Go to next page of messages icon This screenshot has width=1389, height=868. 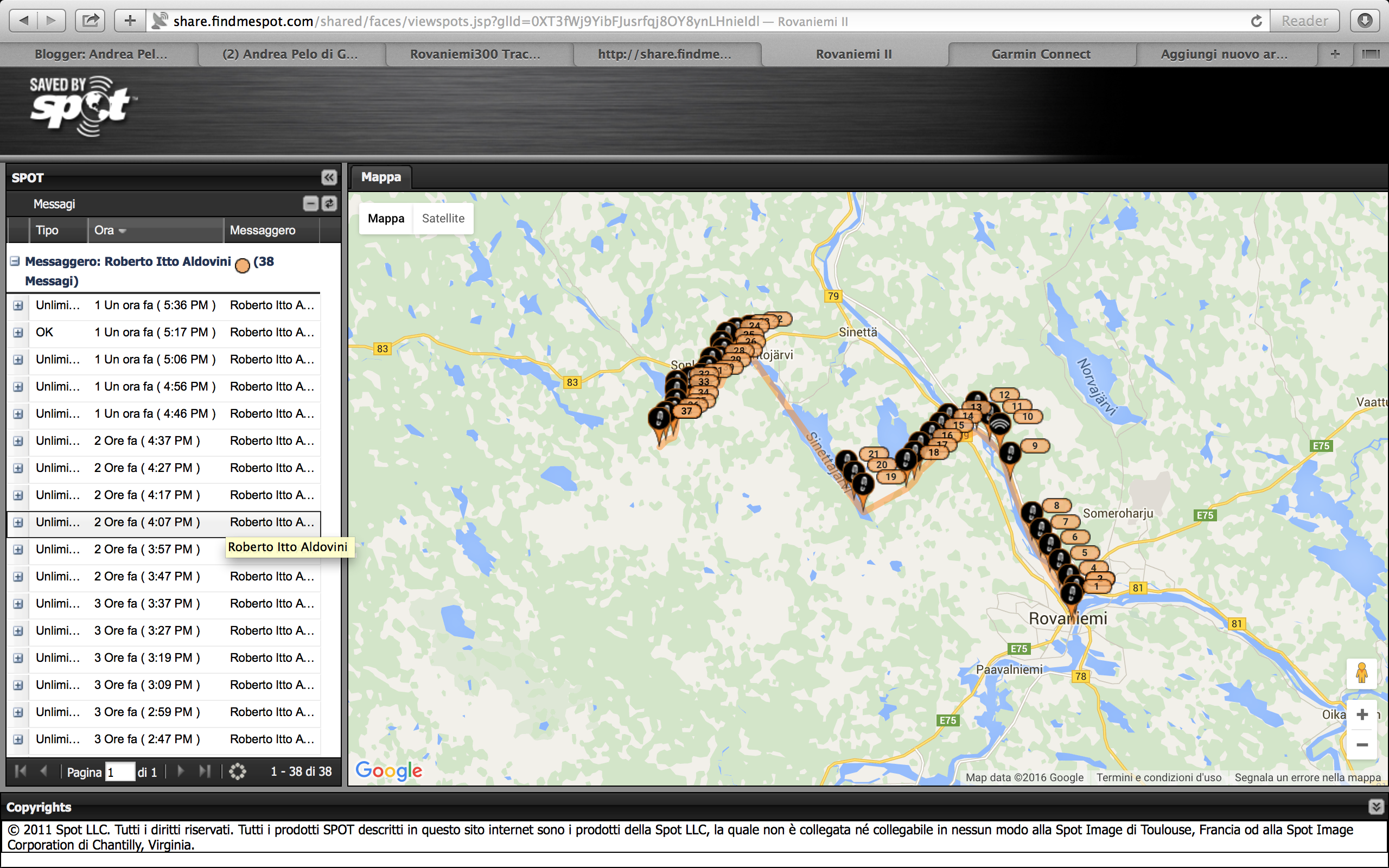click(x=181, y=771)
